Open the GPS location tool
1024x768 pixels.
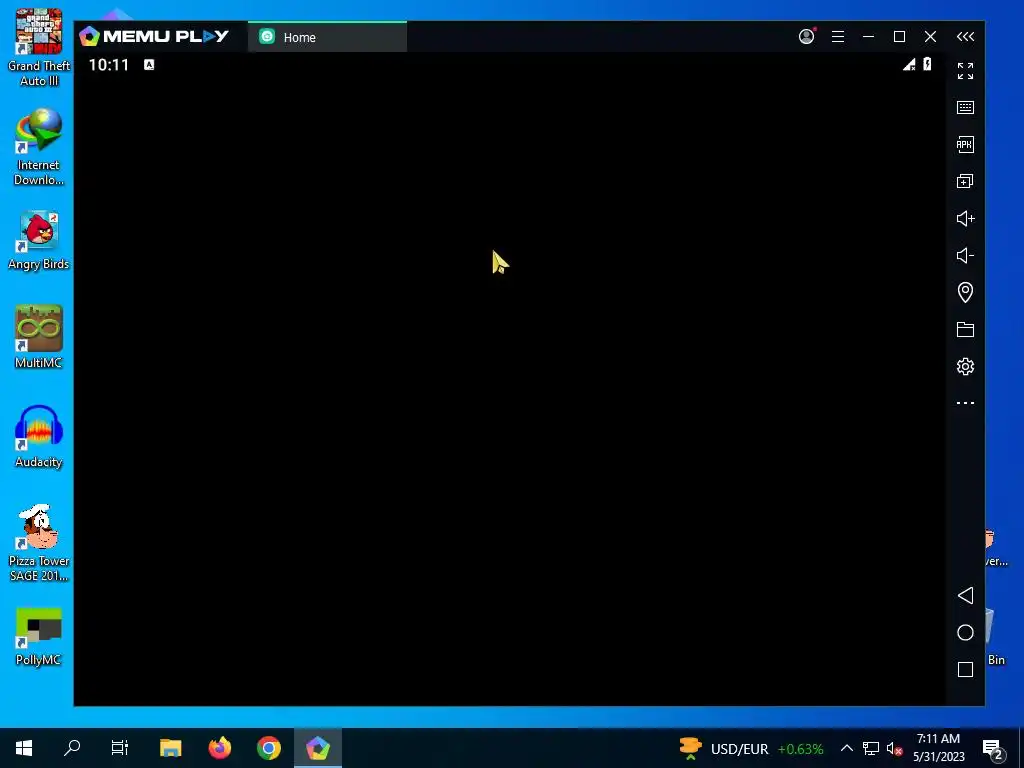click(965, 292)
